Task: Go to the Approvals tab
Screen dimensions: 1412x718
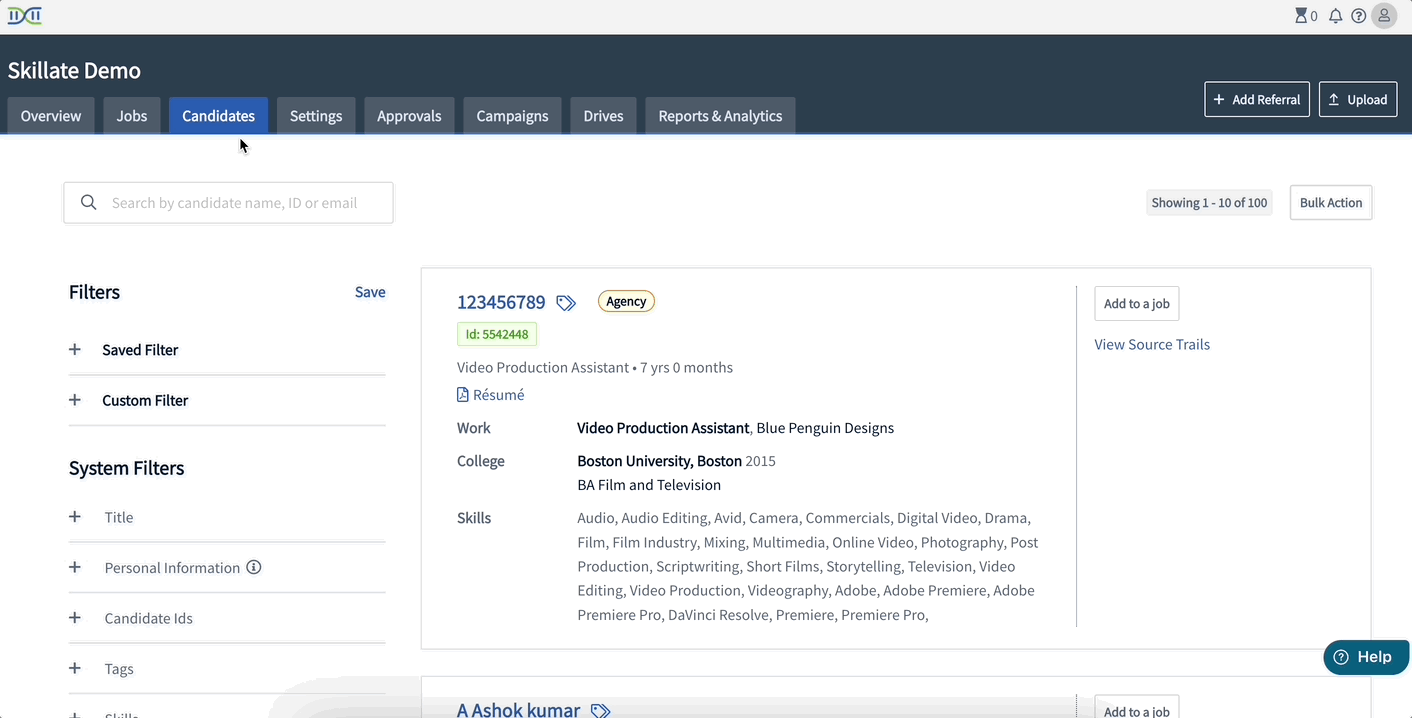Action: pyautogui.click(x=409, y=116)
